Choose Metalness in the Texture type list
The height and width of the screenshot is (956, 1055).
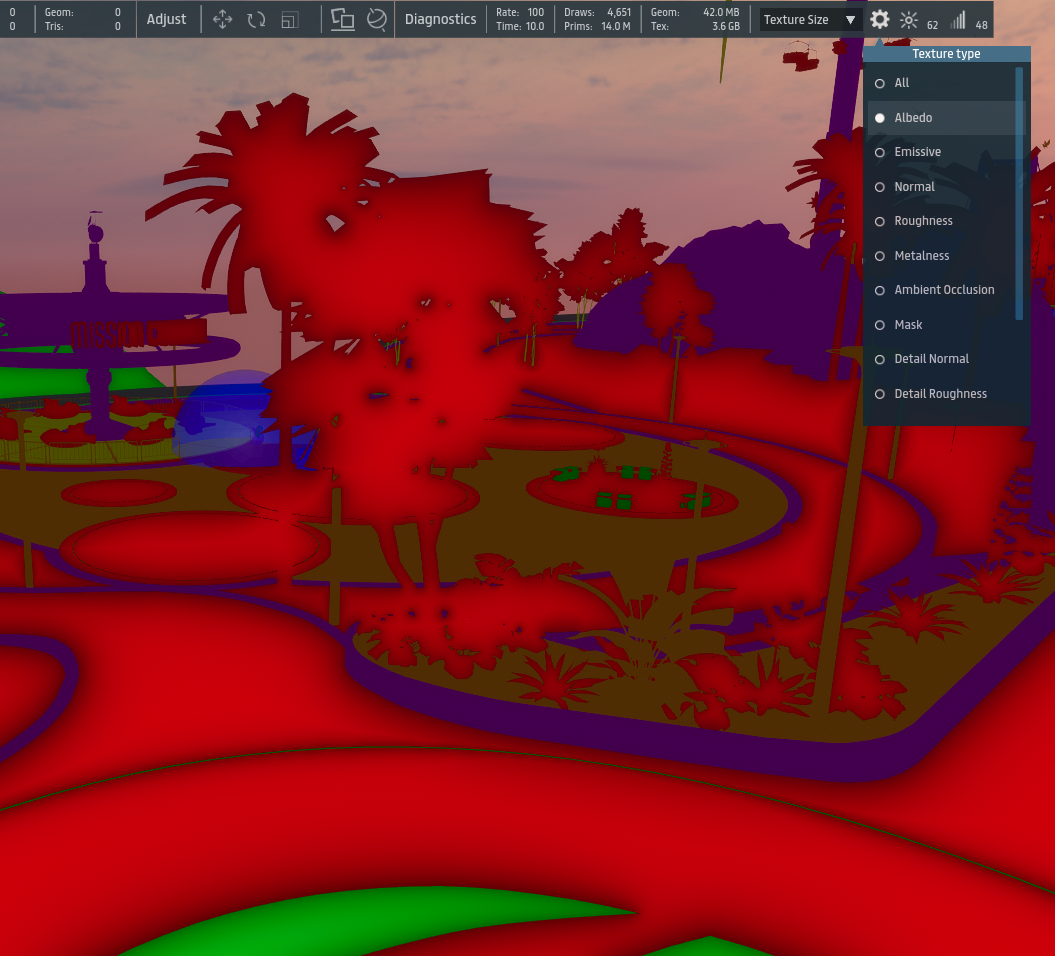[x=880, y=256]
